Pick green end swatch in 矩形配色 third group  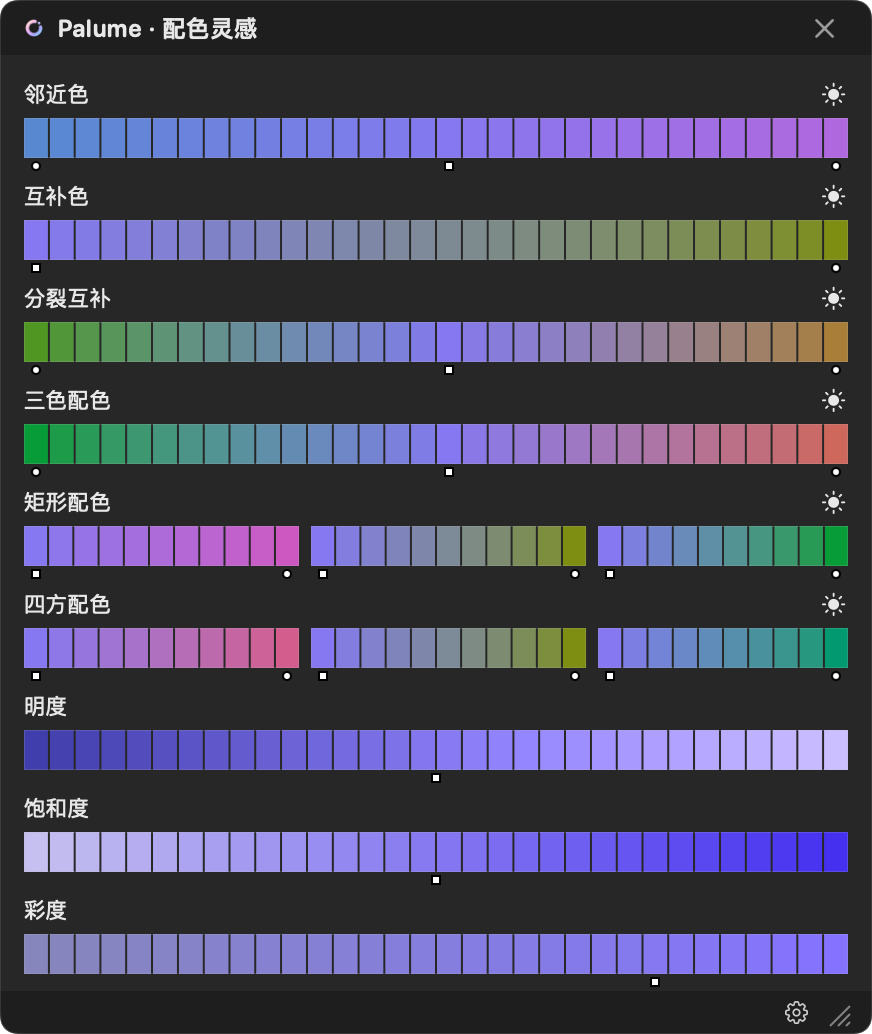(836, 546)
